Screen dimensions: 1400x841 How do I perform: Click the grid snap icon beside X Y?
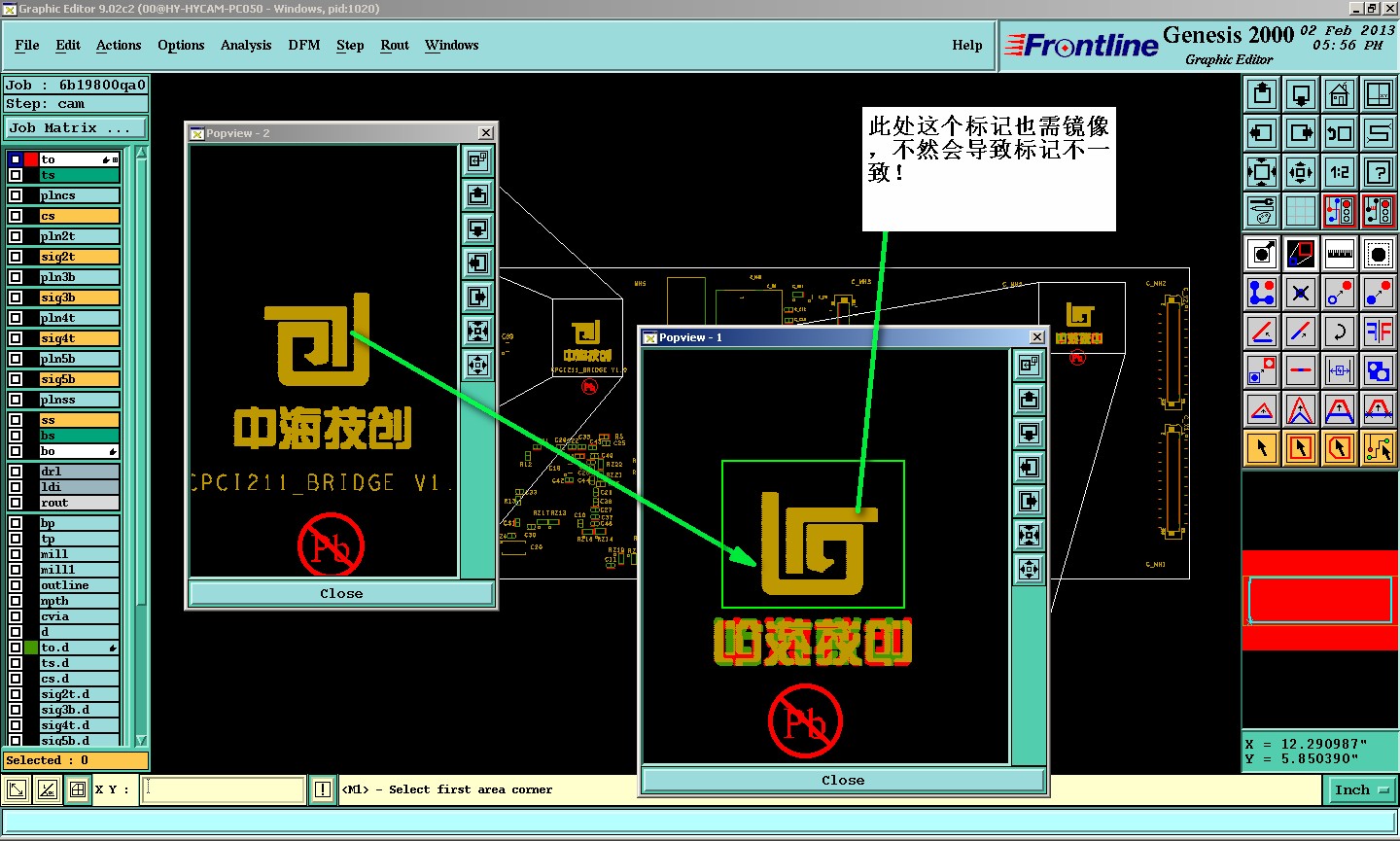78,789
